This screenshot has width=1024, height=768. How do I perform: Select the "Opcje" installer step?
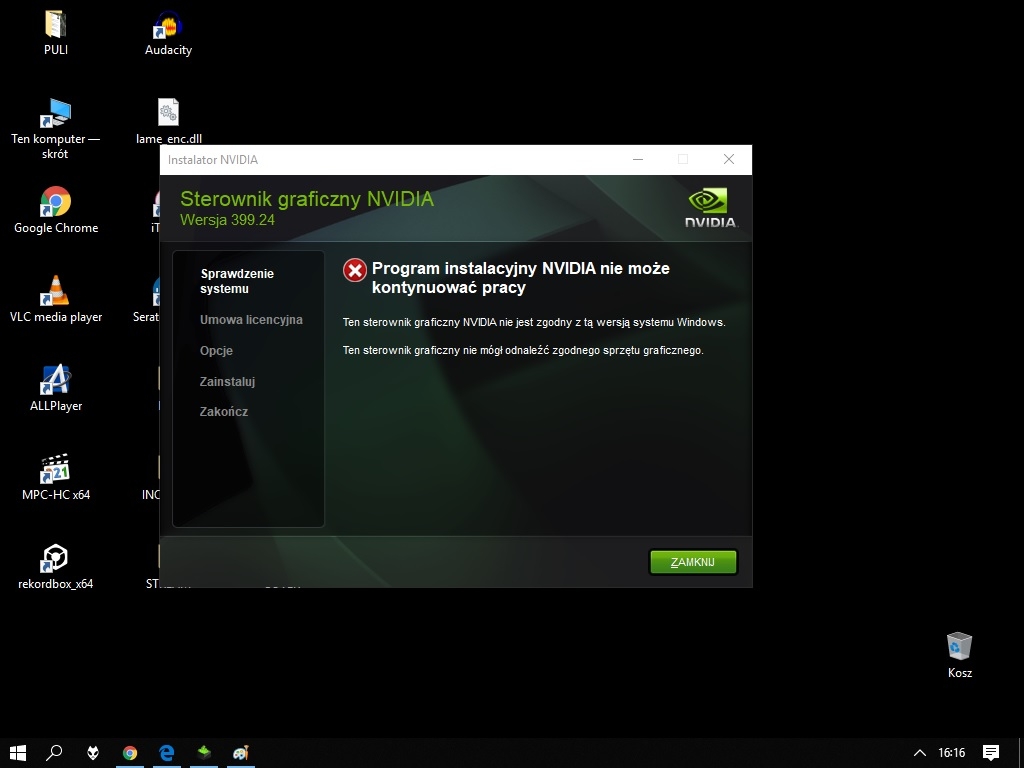point(216,351)
